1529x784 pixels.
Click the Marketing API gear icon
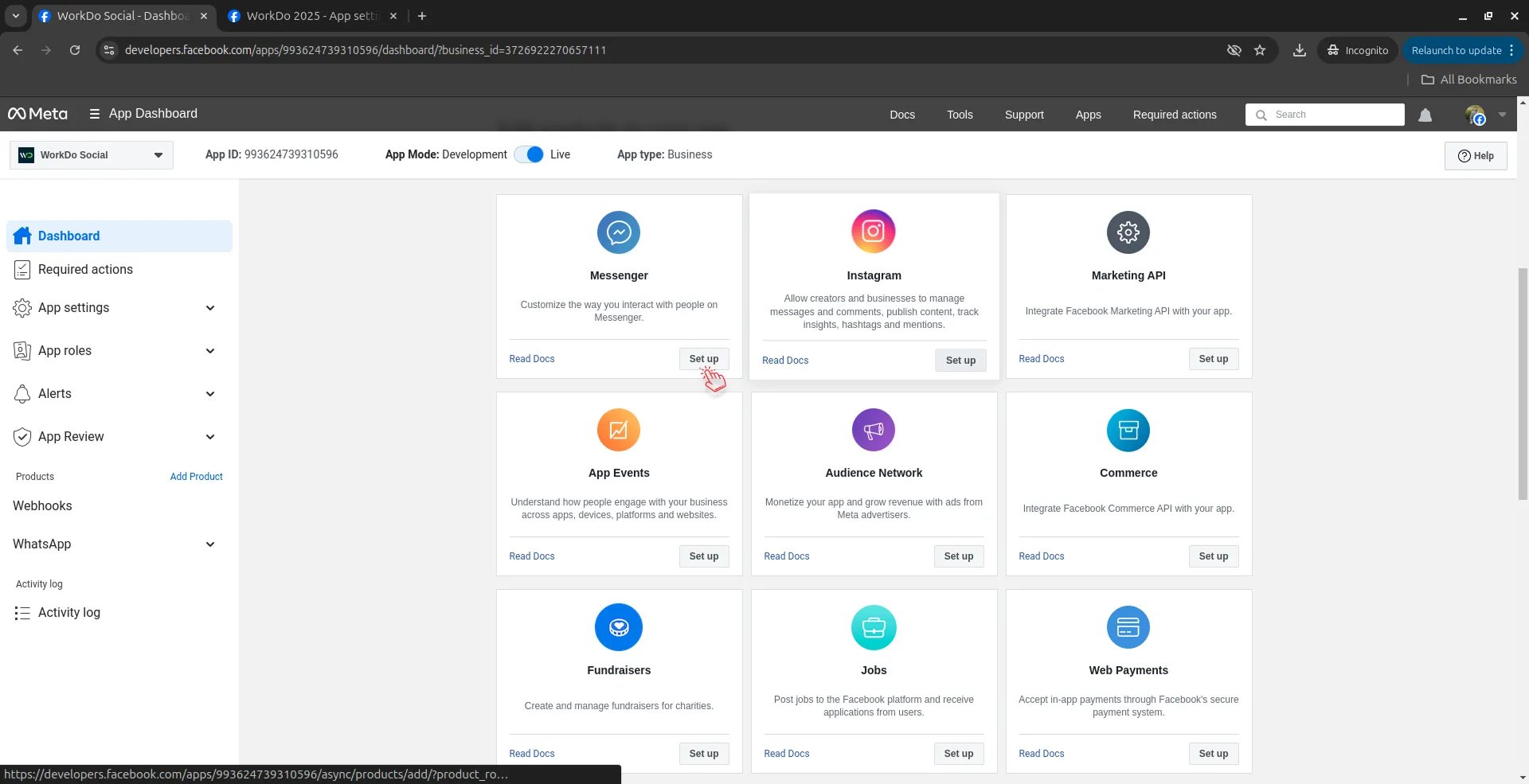point(1128,232)
